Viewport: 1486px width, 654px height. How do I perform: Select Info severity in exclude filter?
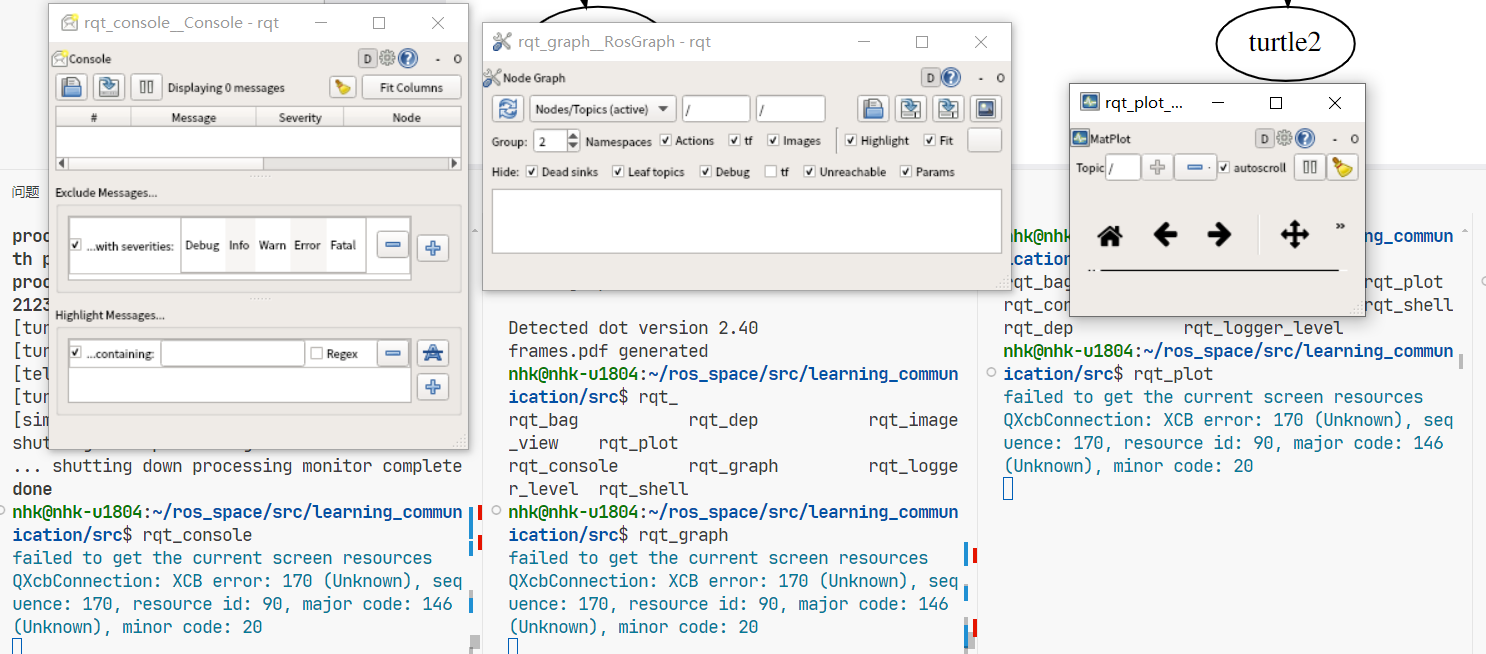239,245
